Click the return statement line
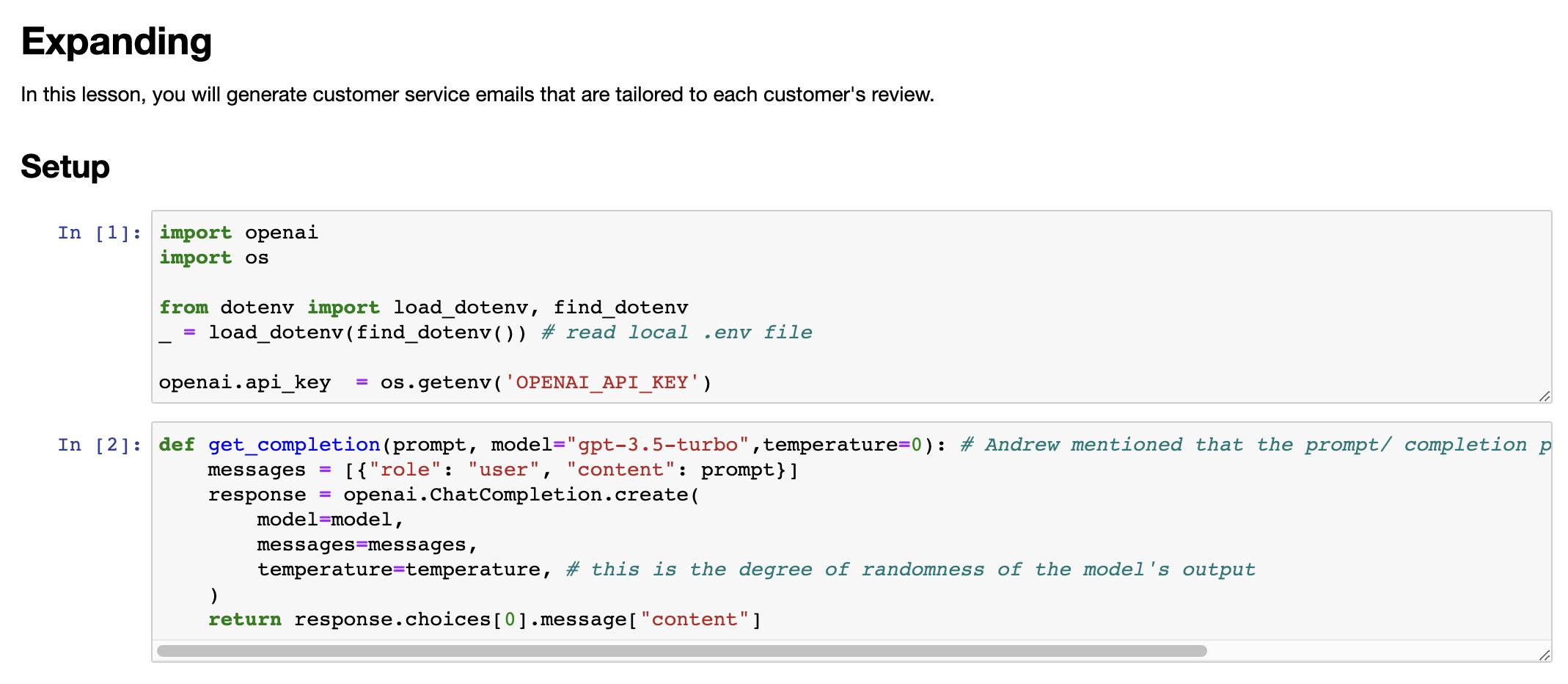The image size is (1568, 684). coord(485,619)
